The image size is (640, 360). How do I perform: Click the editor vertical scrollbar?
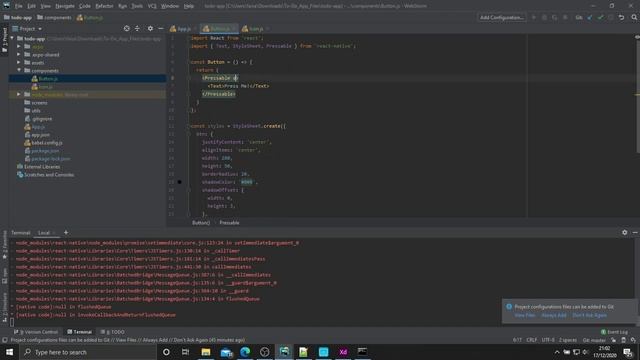(638, 94)
